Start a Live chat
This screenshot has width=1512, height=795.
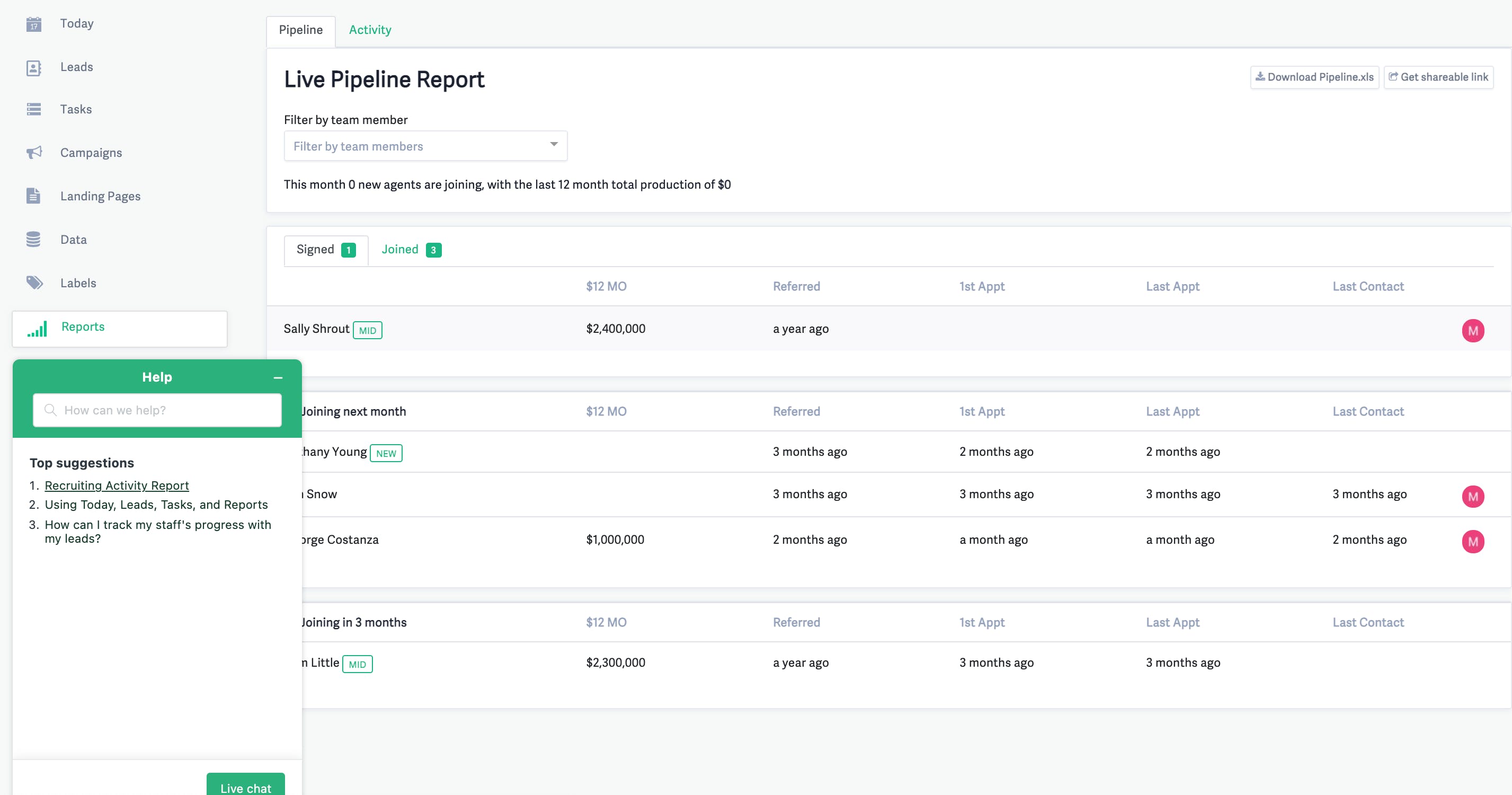coord(245,785)
